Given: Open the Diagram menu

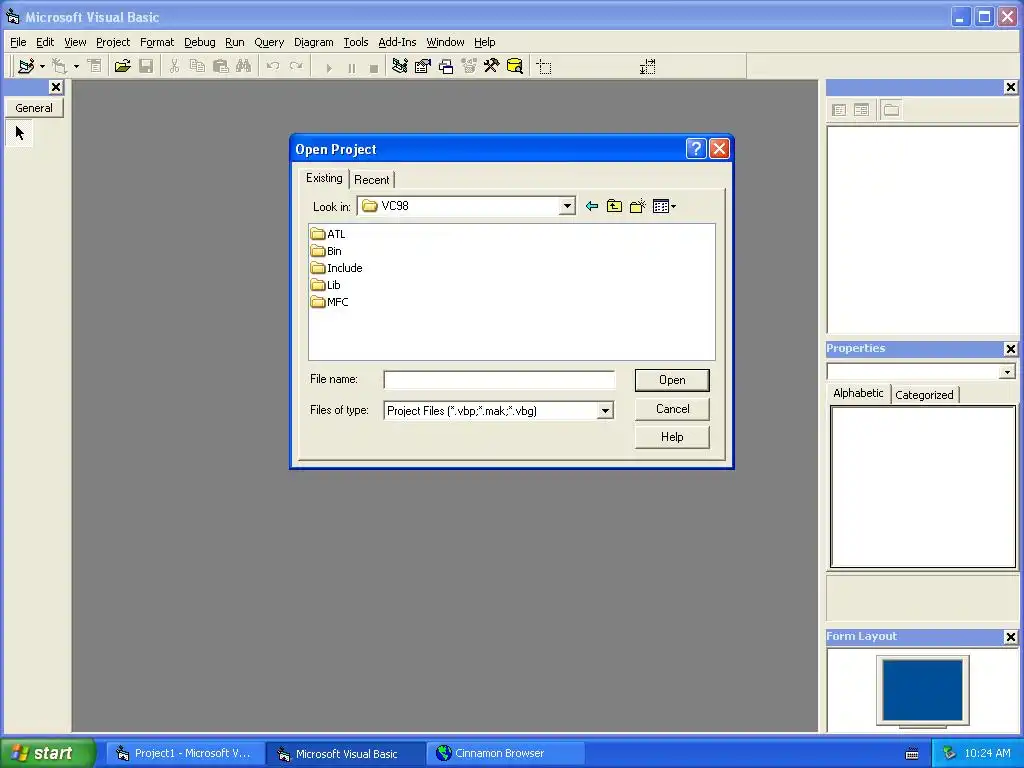Looking at the screenshot, I should pyautogui.click(x=313, y=42).
